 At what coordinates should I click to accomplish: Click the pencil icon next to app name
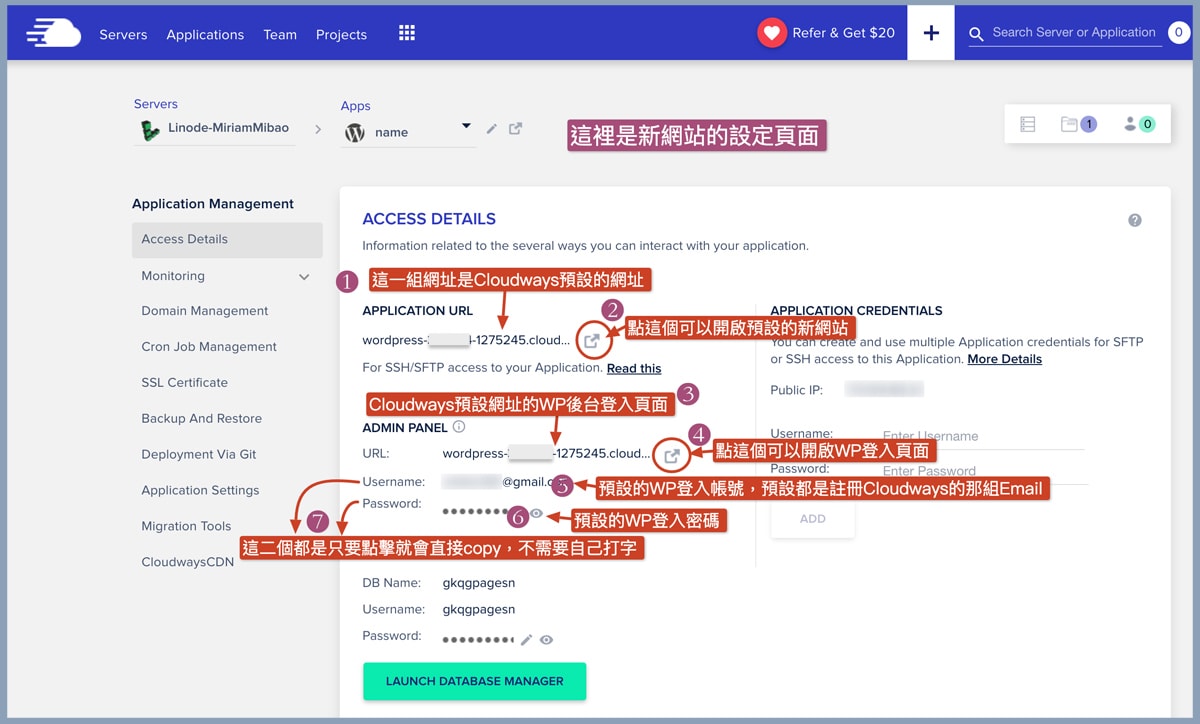pyautogui.click(x=491, y=129)
